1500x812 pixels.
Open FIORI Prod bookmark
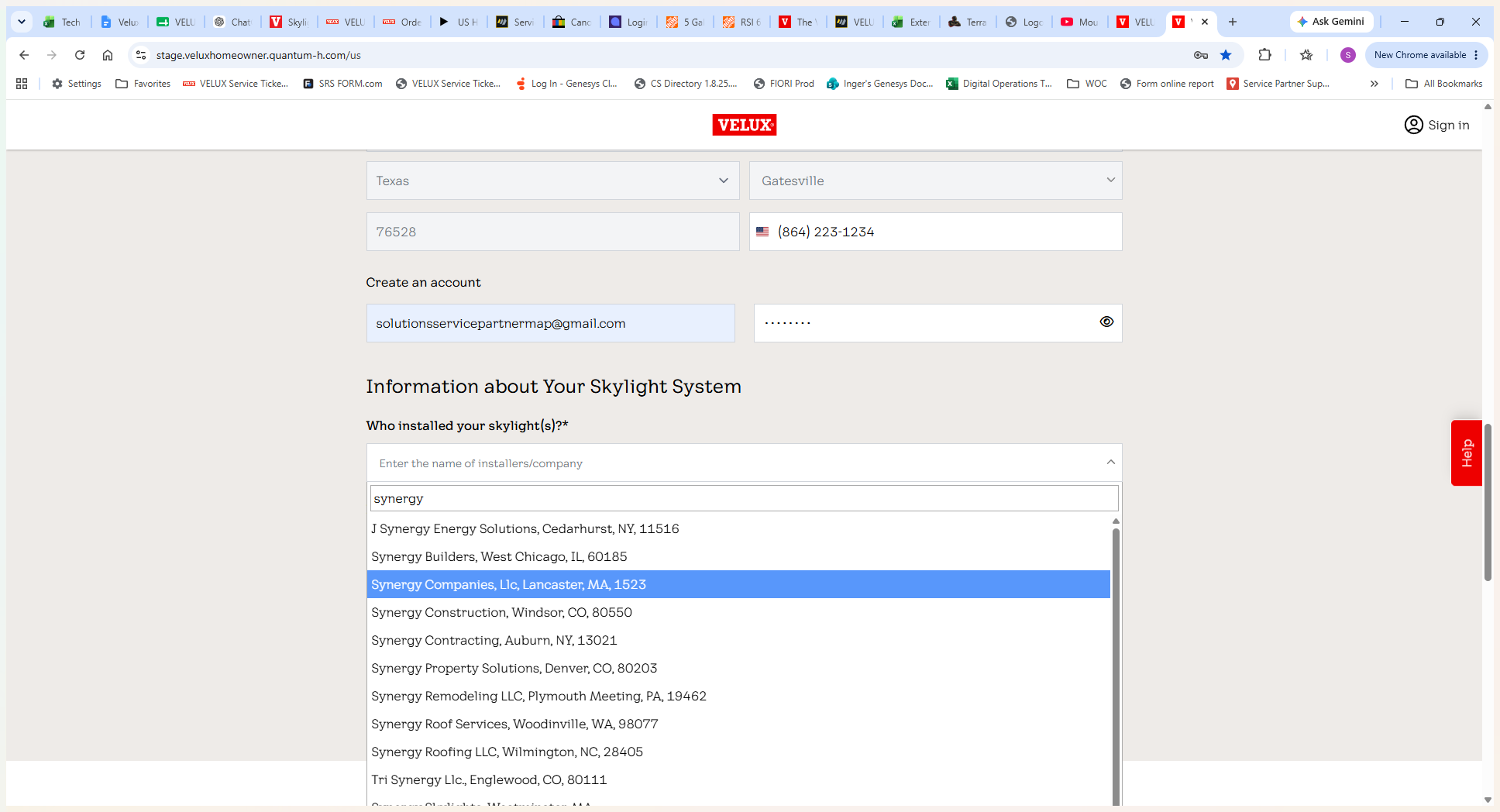(783, 84)
